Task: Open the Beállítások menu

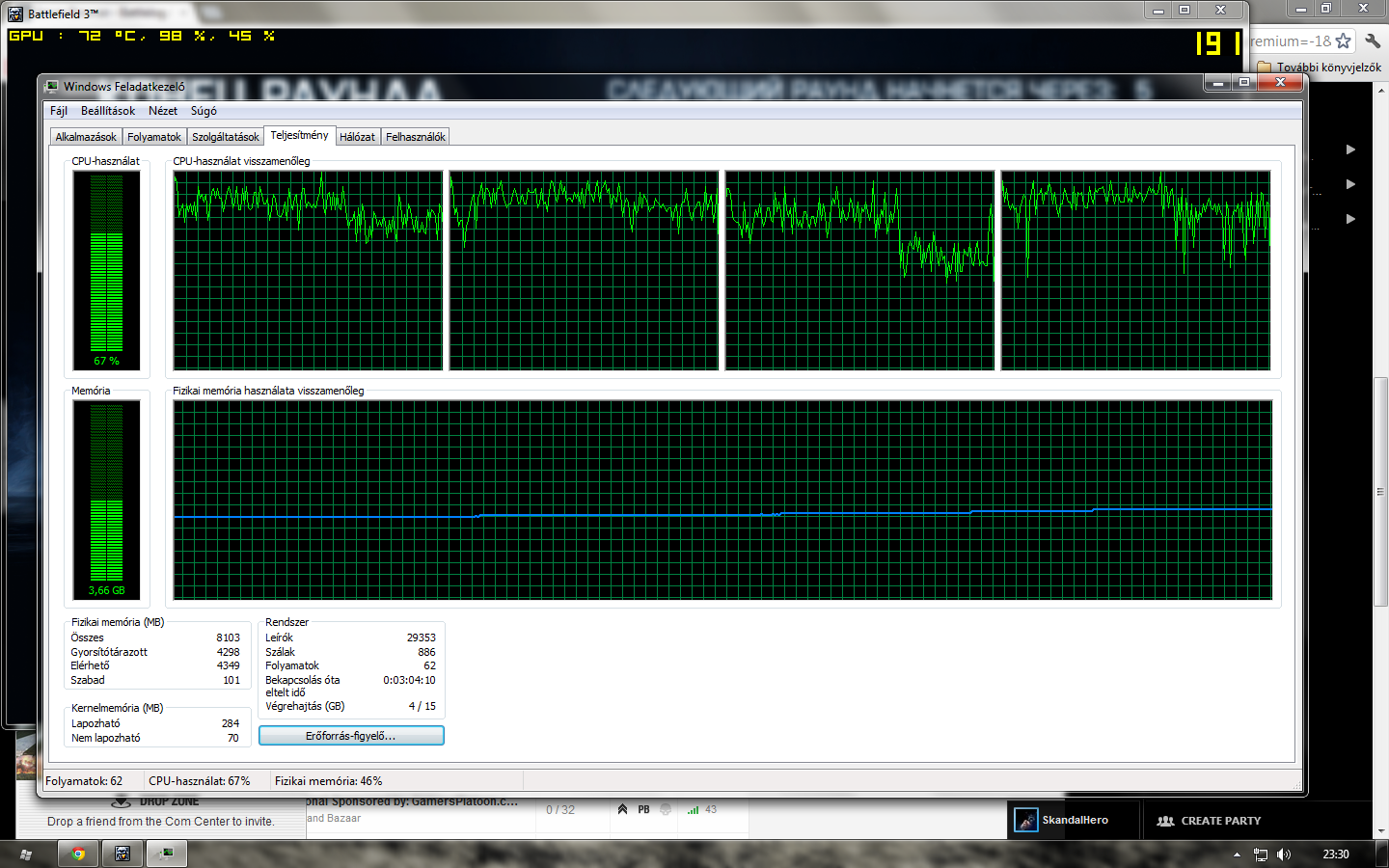Action: [108, 111]
